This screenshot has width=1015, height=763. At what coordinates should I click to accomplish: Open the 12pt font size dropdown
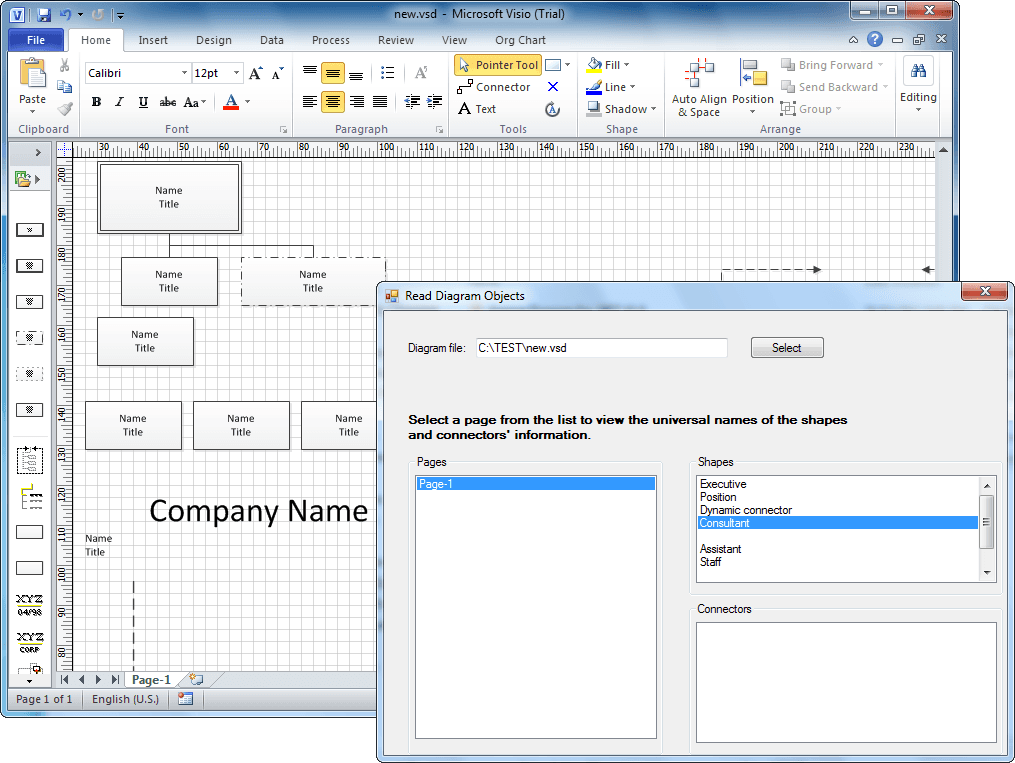[236, 73]
